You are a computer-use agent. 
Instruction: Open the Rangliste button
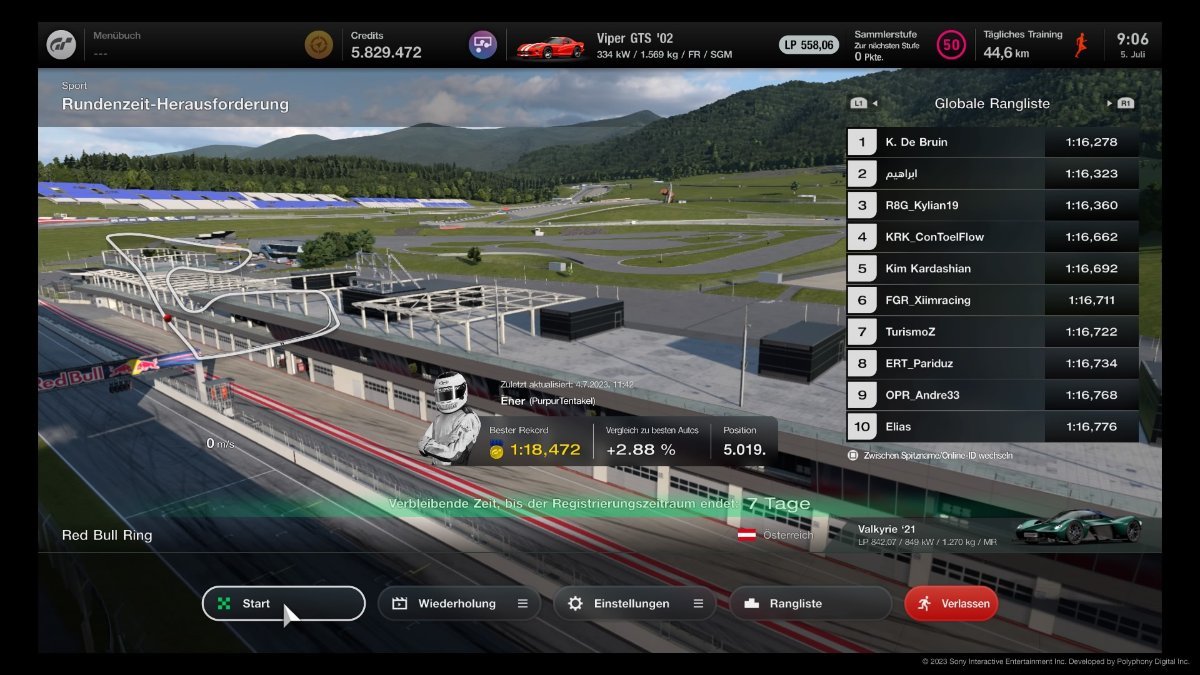[810, 604]
